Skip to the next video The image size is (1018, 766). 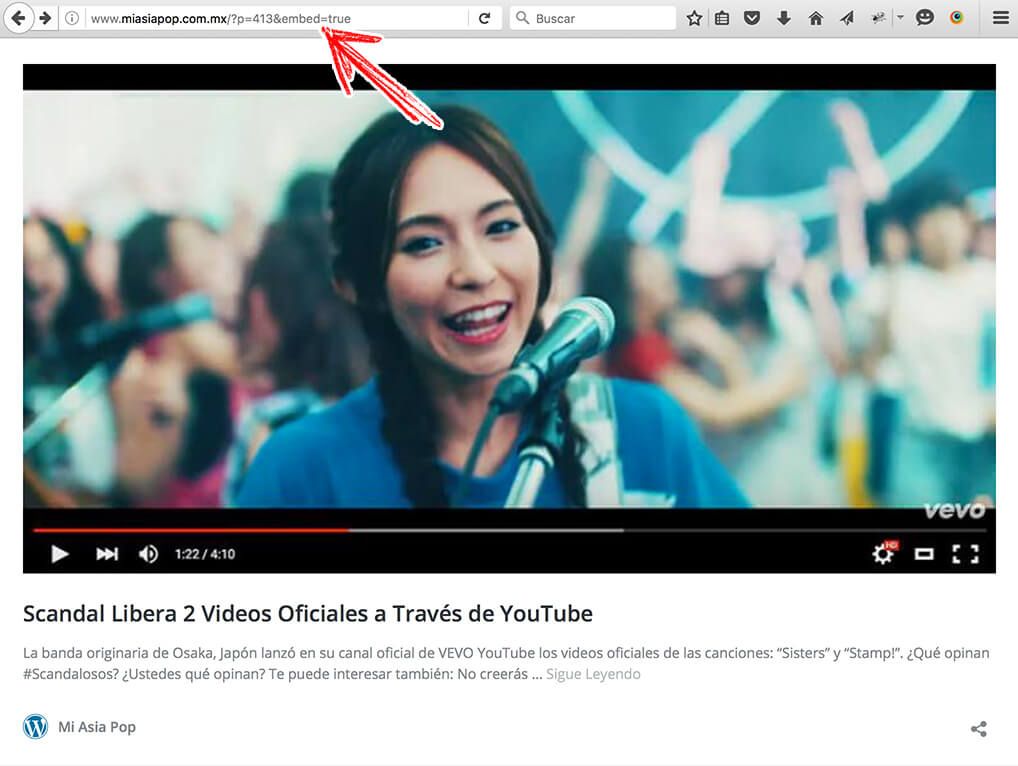107,554
